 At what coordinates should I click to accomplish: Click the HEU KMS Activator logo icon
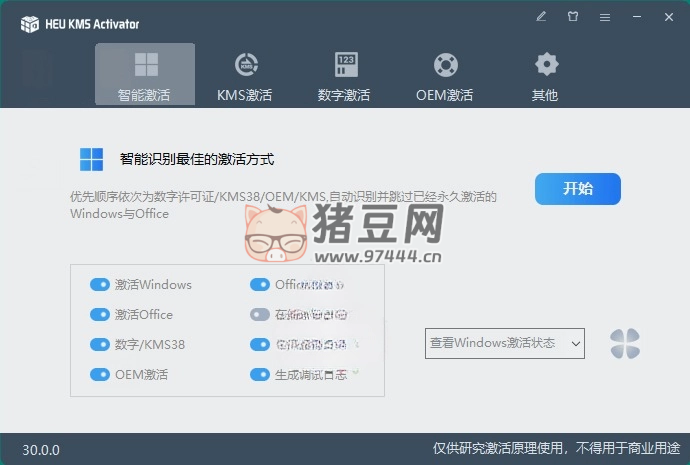point(29,24)
